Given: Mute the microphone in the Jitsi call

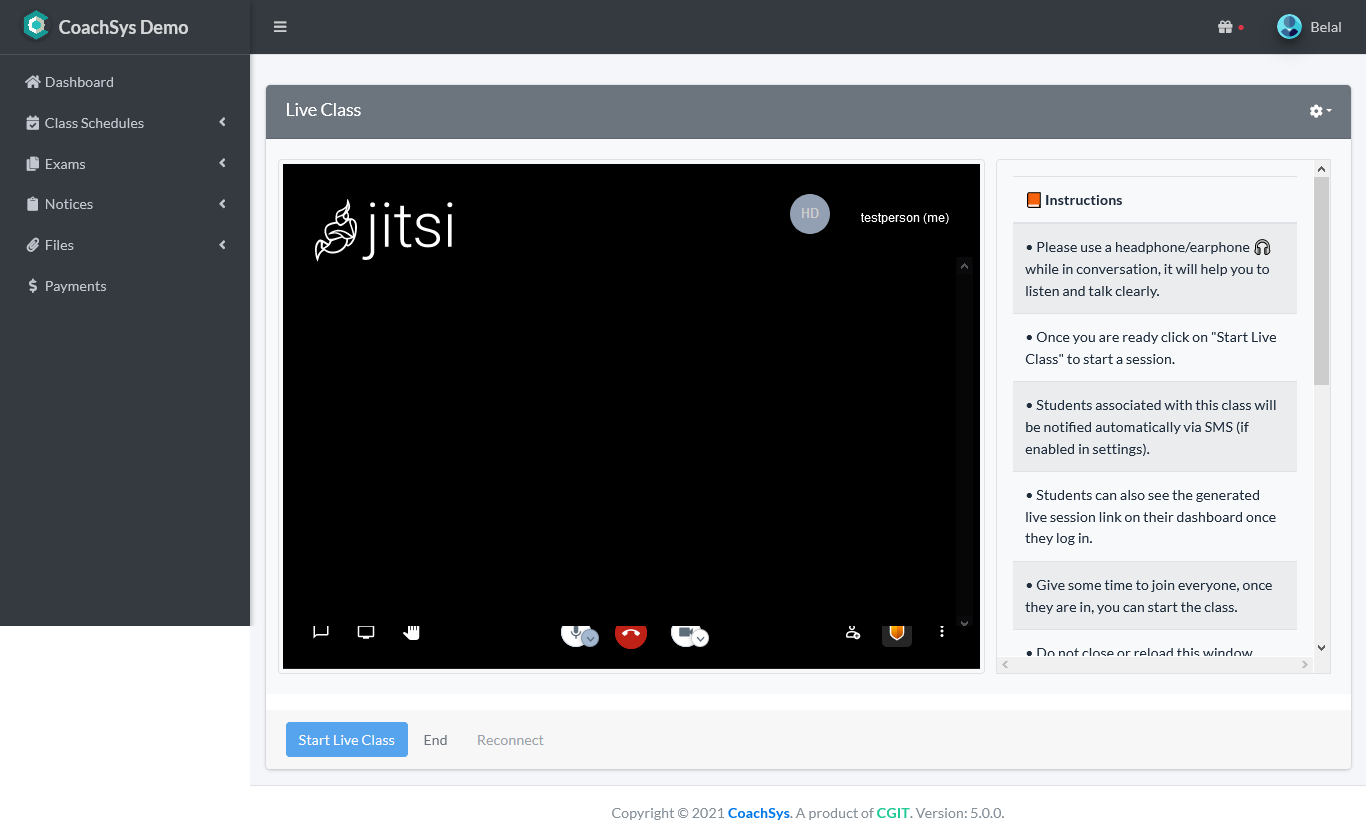Looking at the screenshot, I should coord(574,633).
